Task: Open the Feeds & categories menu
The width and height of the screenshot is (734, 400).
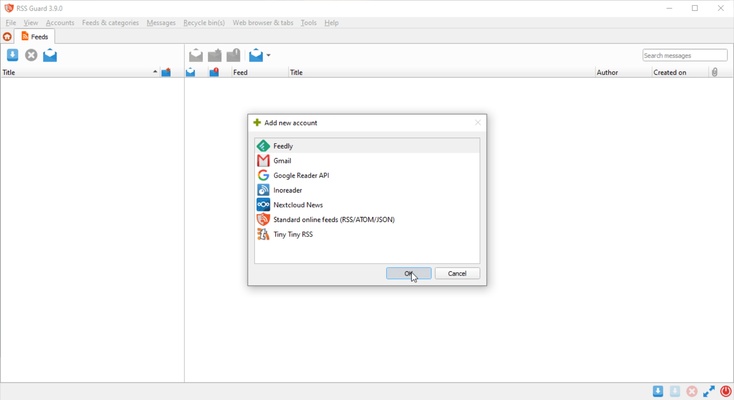Action: click(x=110, y=22)
